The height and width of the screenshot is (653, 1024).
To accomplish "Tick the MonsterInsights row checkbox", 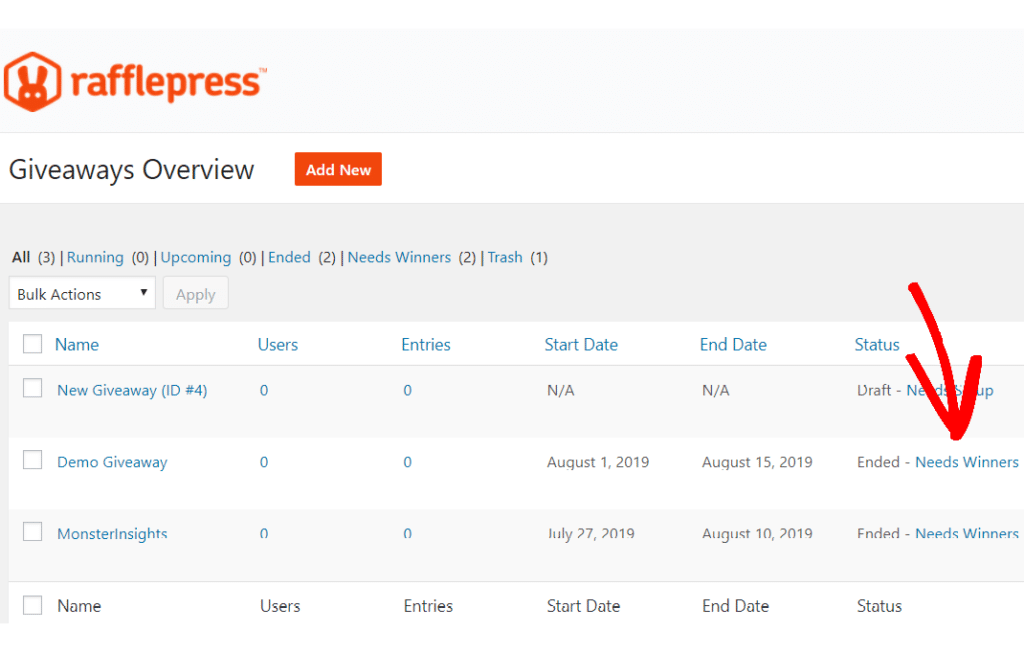I will pyautogui.click(x=33, y=532).
